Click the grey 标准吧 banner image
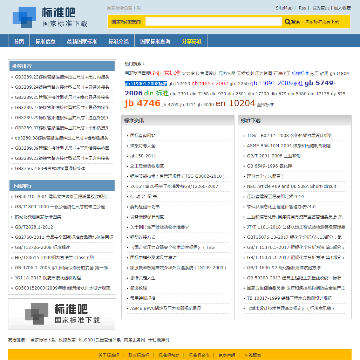360x360 pixels. click(x=62, y=314)
